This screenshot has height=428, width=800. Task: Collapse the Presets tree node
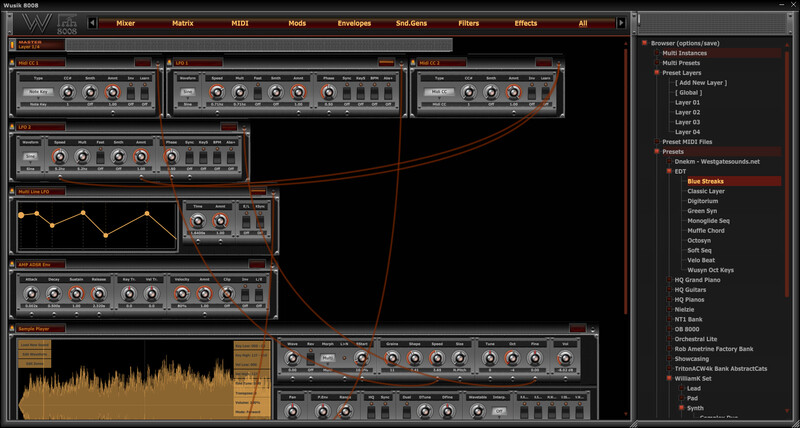(x=657, y=152)
